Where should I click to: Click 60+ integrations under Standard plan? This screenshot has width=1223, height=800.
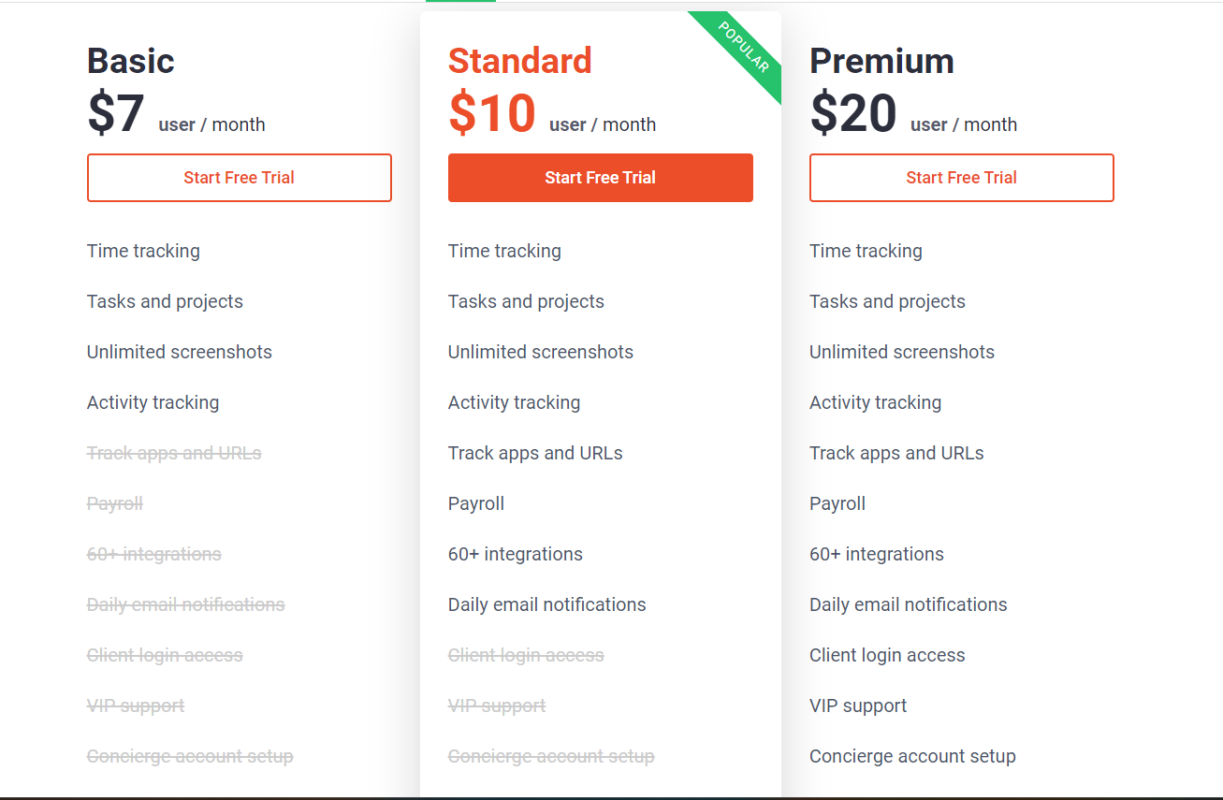pyautogui.click(x=515, y=554)
